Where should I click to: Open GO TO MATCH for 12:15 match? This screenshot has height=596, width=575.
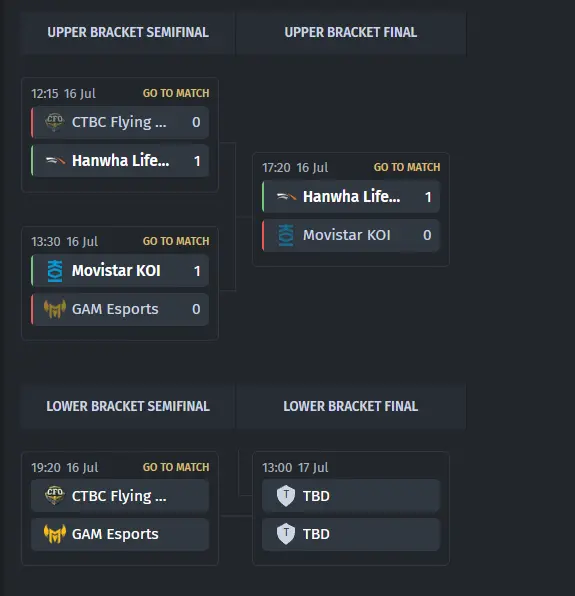[x=176, y=93]
